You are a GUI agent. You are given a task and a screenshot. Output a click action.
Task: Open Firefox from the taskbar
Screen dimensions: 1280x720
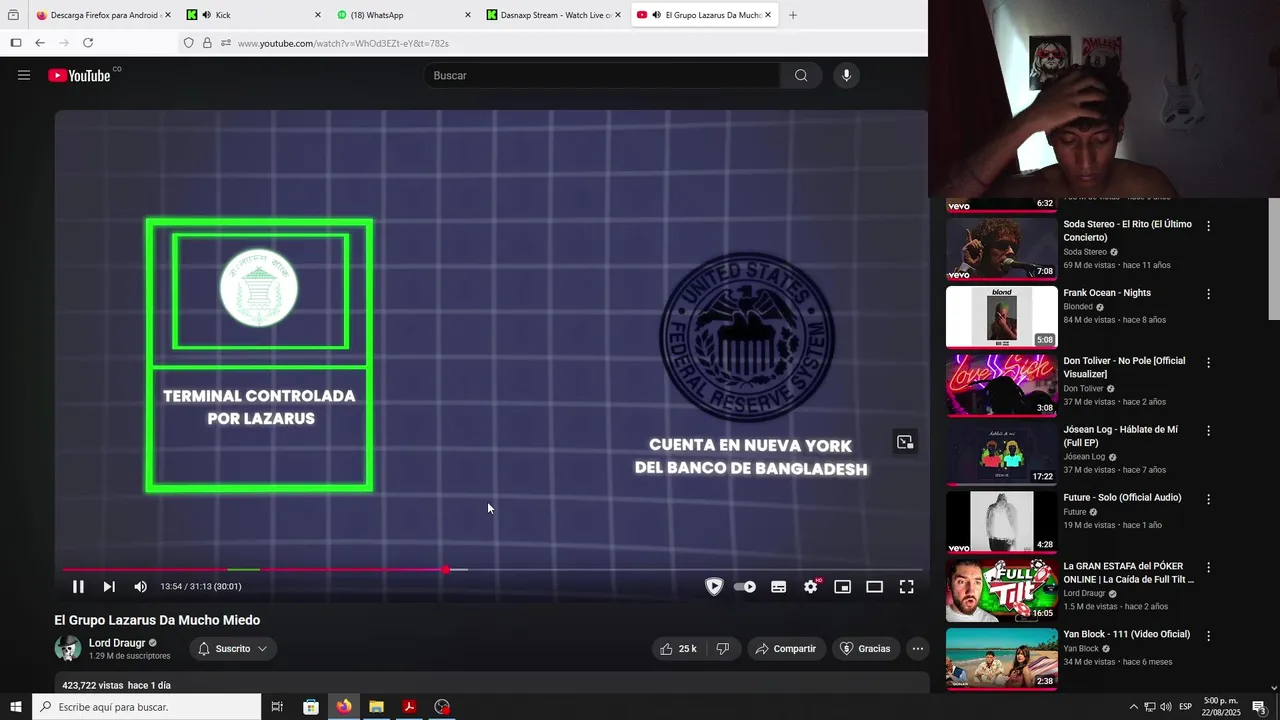point(344,707)
